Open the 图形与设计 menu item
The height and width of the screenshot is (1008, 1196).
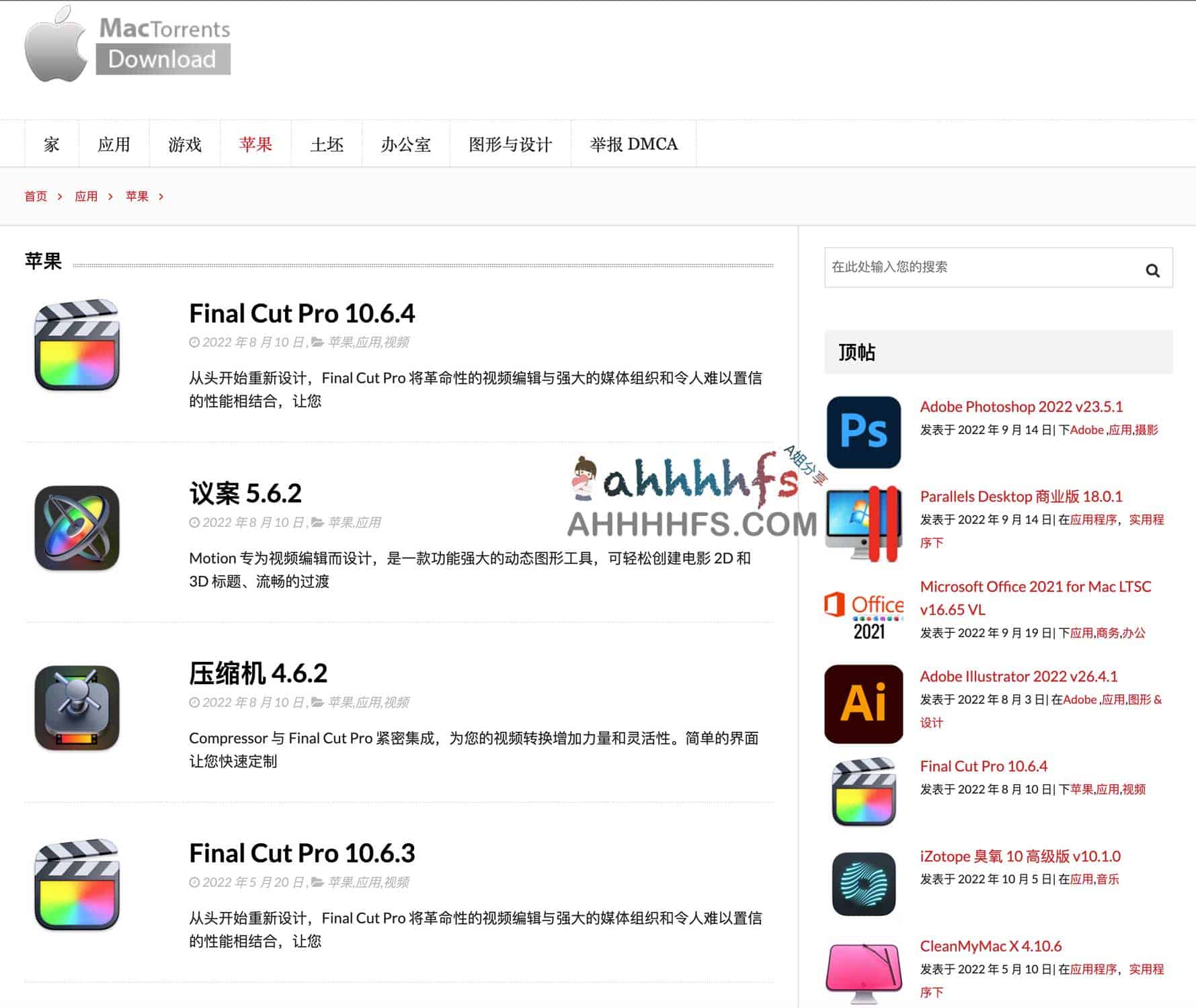(x=510, y=144)
